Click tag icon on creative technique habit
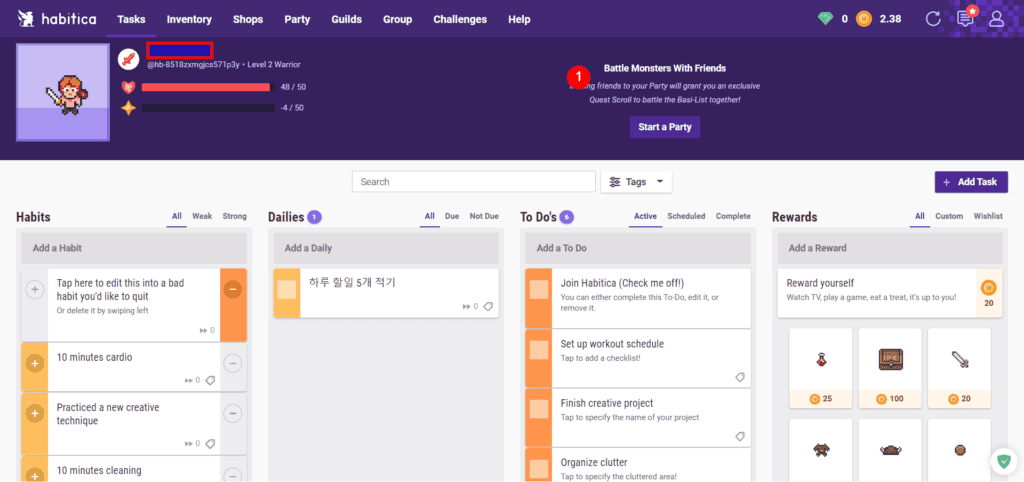This screenshot has height=482, width=1024. 210,443
